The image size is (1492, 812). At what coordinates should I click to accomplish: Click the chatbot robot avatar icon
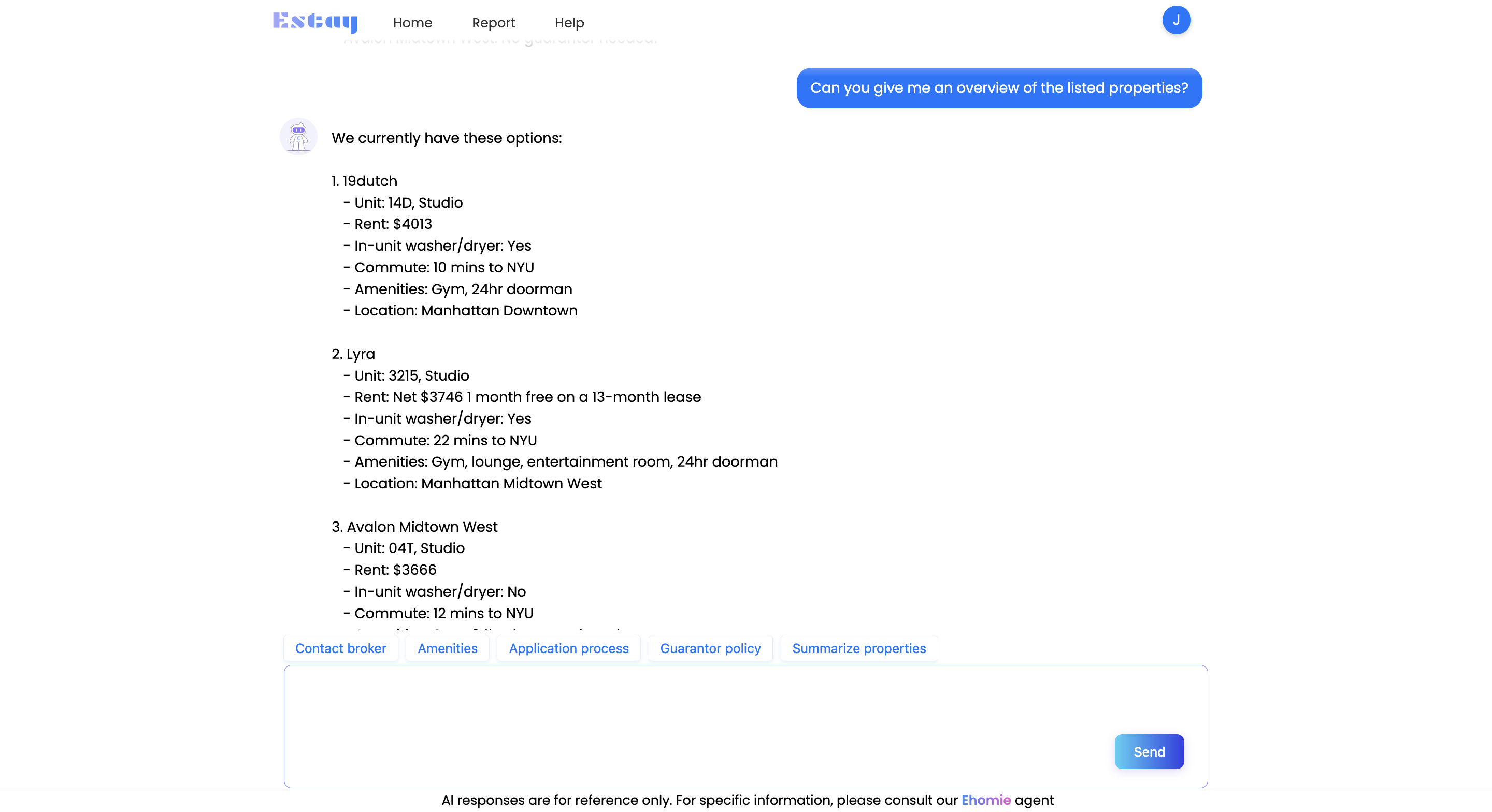pyautogui.click(x=298, y=137)
